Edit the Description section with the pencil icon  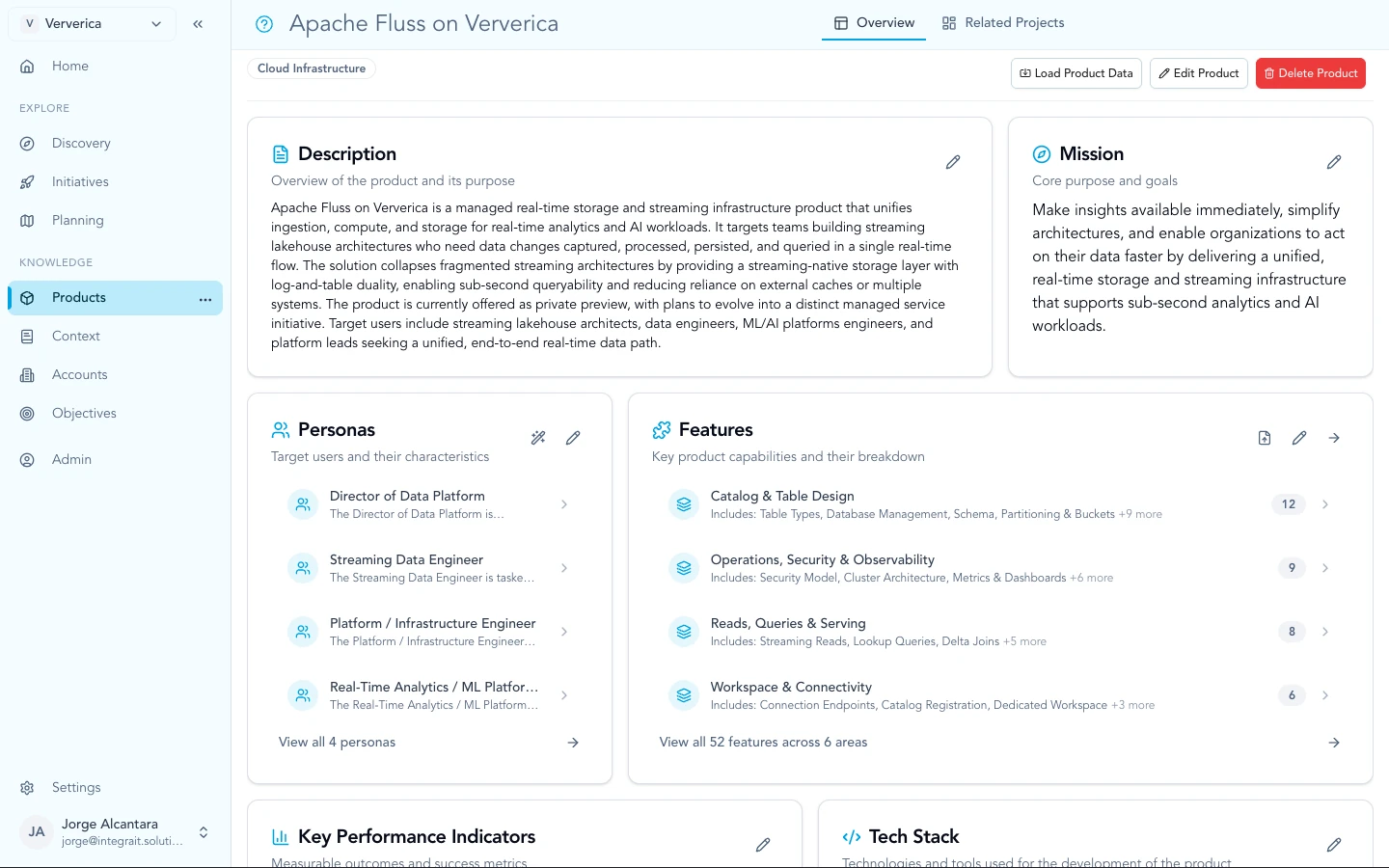[x=953, y=162]
